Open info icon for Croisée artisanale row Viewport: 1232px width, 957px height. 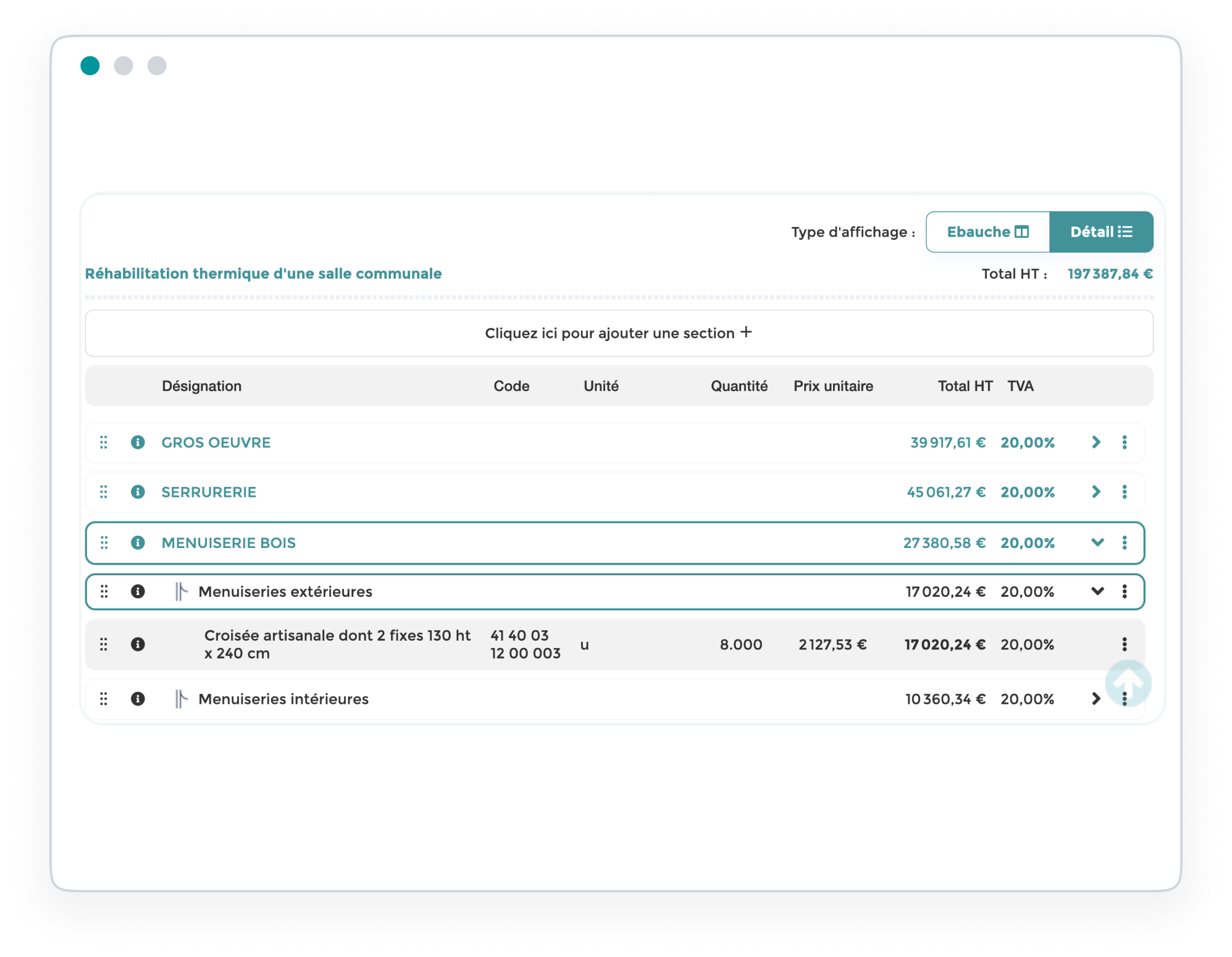(x=138, y=644)
